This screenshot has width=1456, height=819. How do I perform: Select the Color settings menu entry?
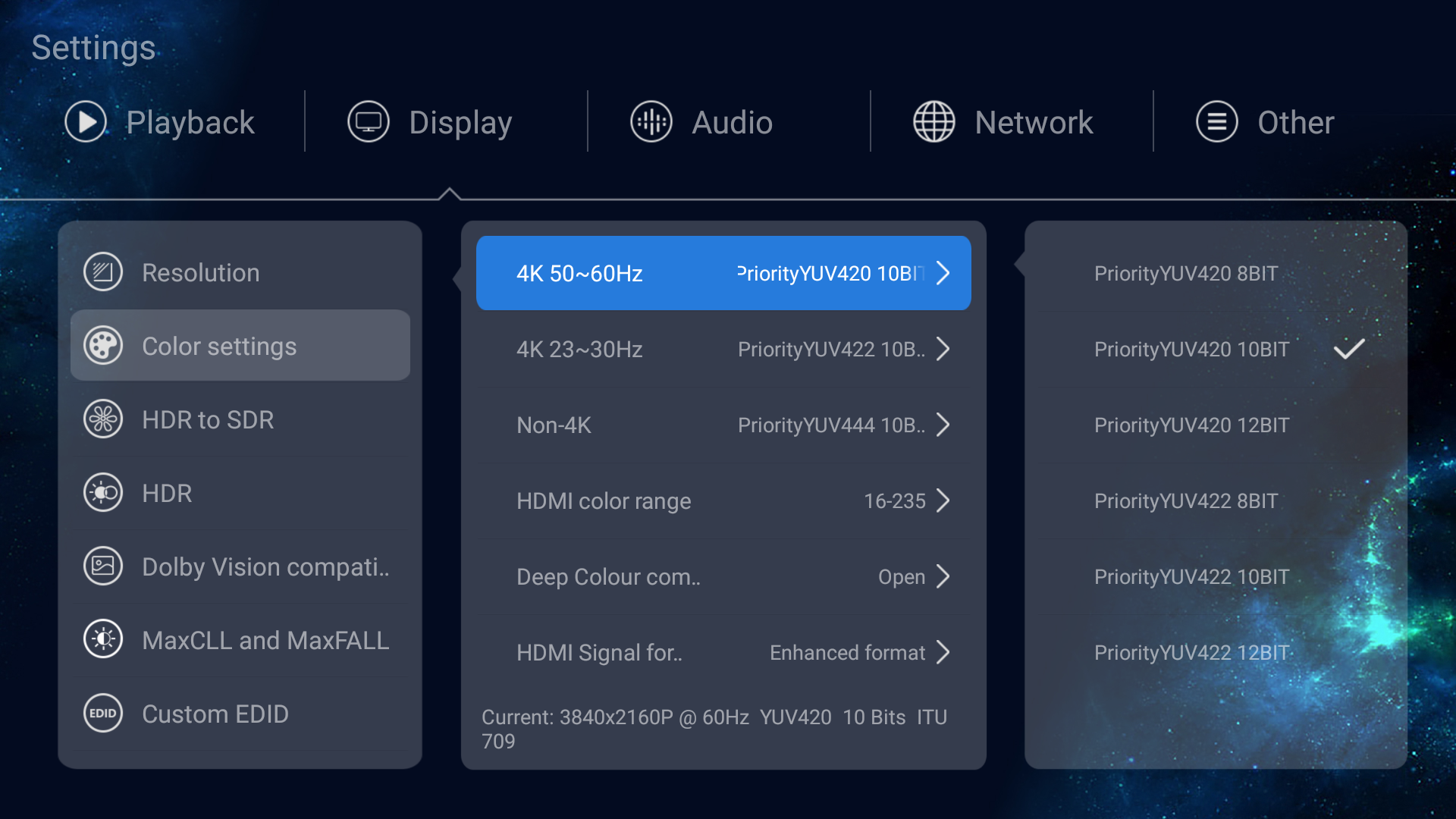(240, 346)
